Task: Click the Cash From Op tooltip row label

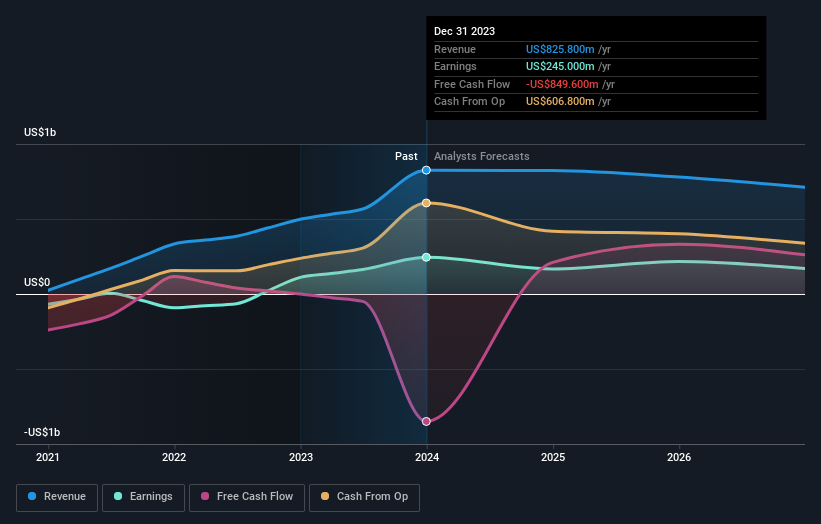Action: (470, 102)
